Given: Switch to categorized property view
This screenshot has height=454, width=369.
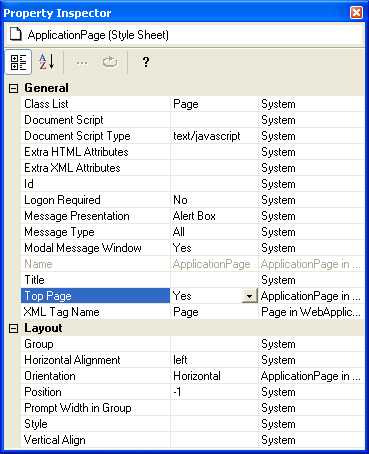Looking at the screenshot, I should pyautogui.click(x=18, y=62).
